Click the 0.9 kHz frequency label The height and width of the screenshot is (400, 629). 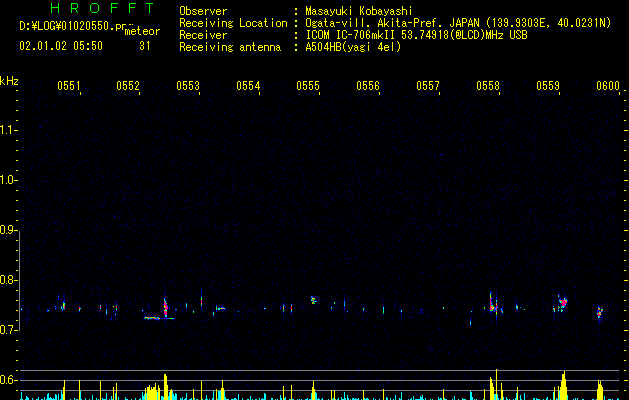click(x=9, y=230)
